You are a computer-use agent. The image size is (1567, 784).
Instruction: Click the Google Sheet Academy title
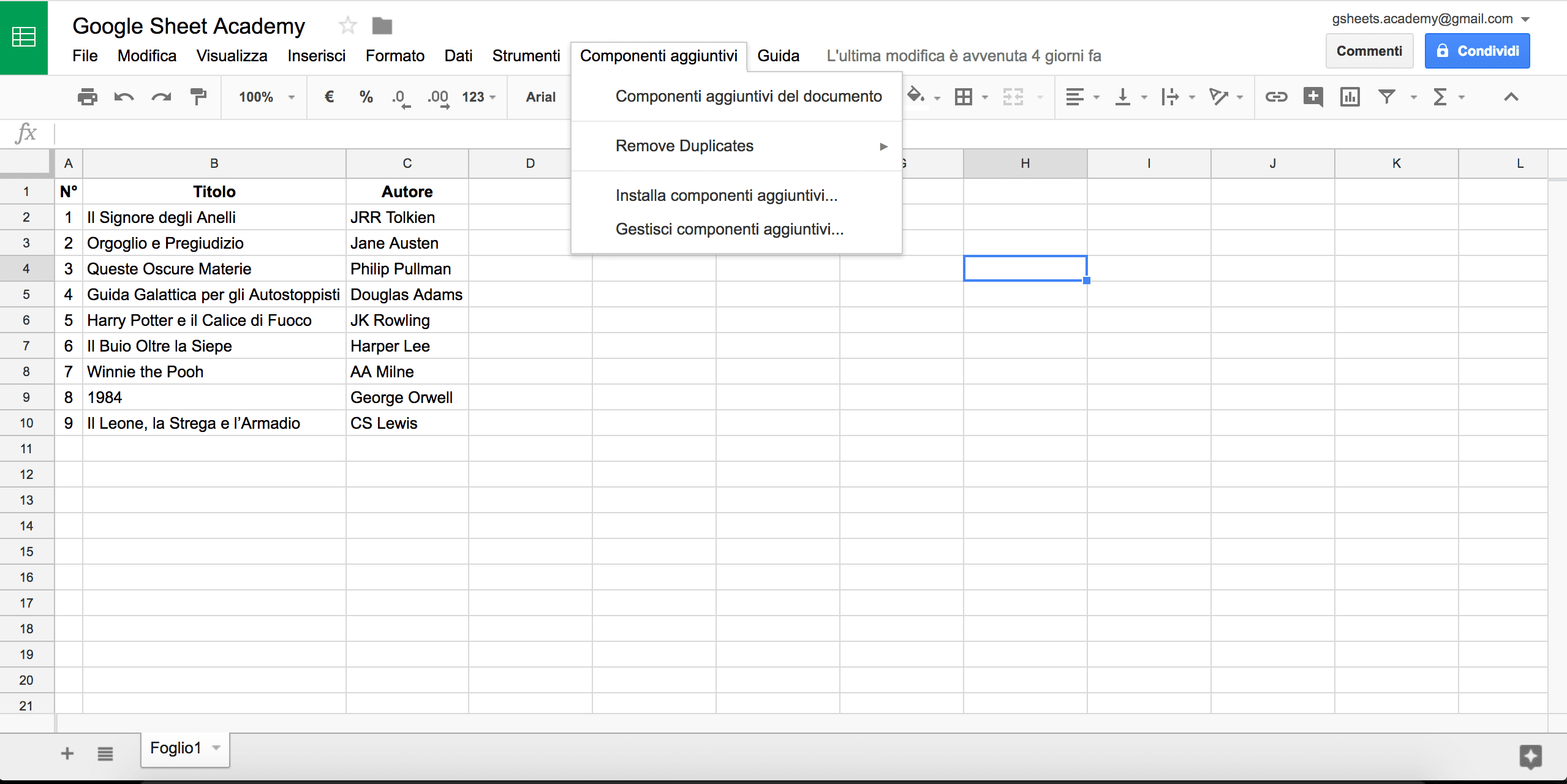[x=189, y=26]
